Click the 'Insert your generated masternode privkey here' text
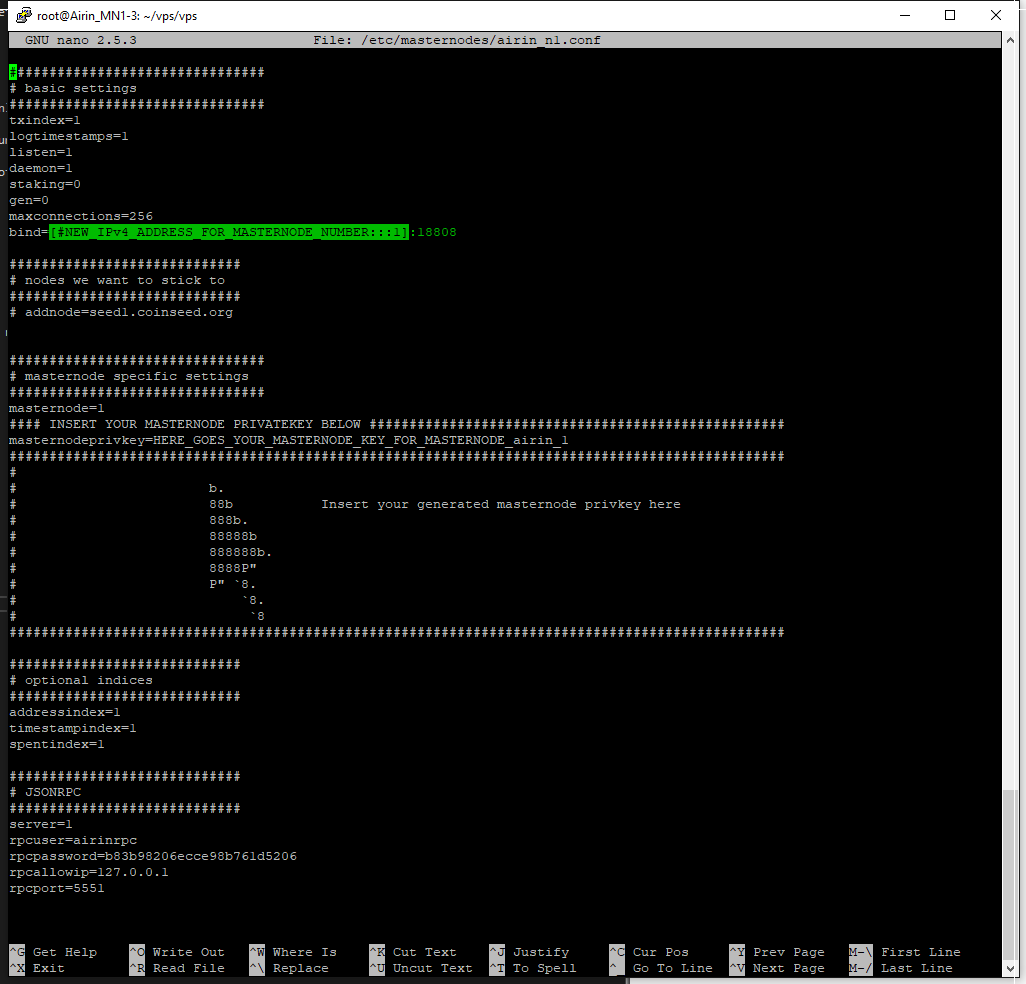The image size is (1026, 984). [x=501, y=504]
